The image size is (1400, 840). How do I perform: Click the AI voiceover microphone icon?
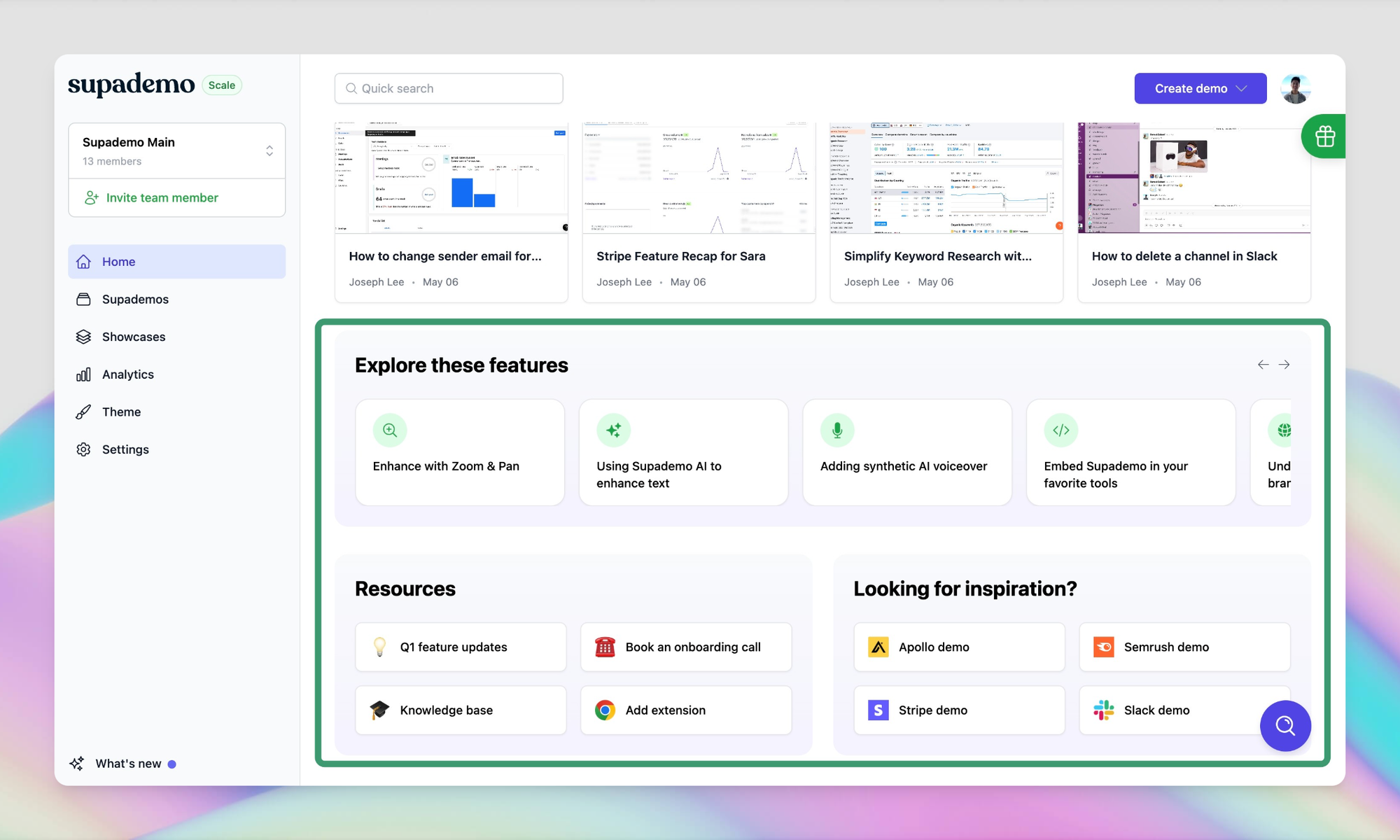click(837, 430)
